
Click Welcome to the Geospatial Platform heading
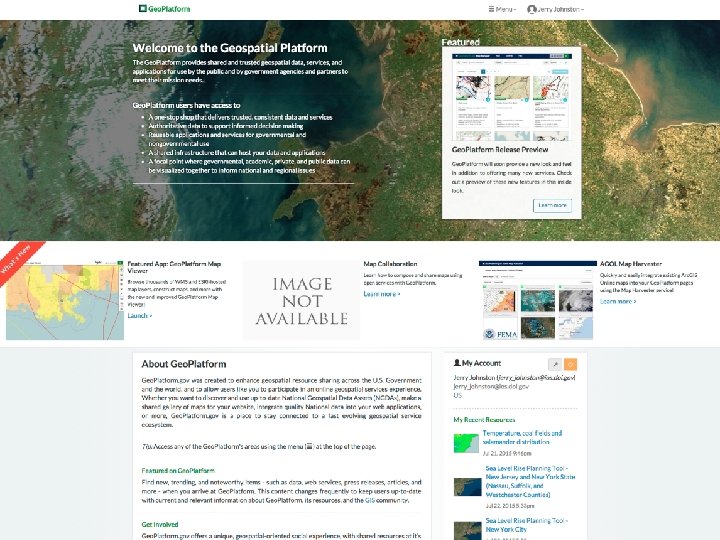tap(230, 48)
